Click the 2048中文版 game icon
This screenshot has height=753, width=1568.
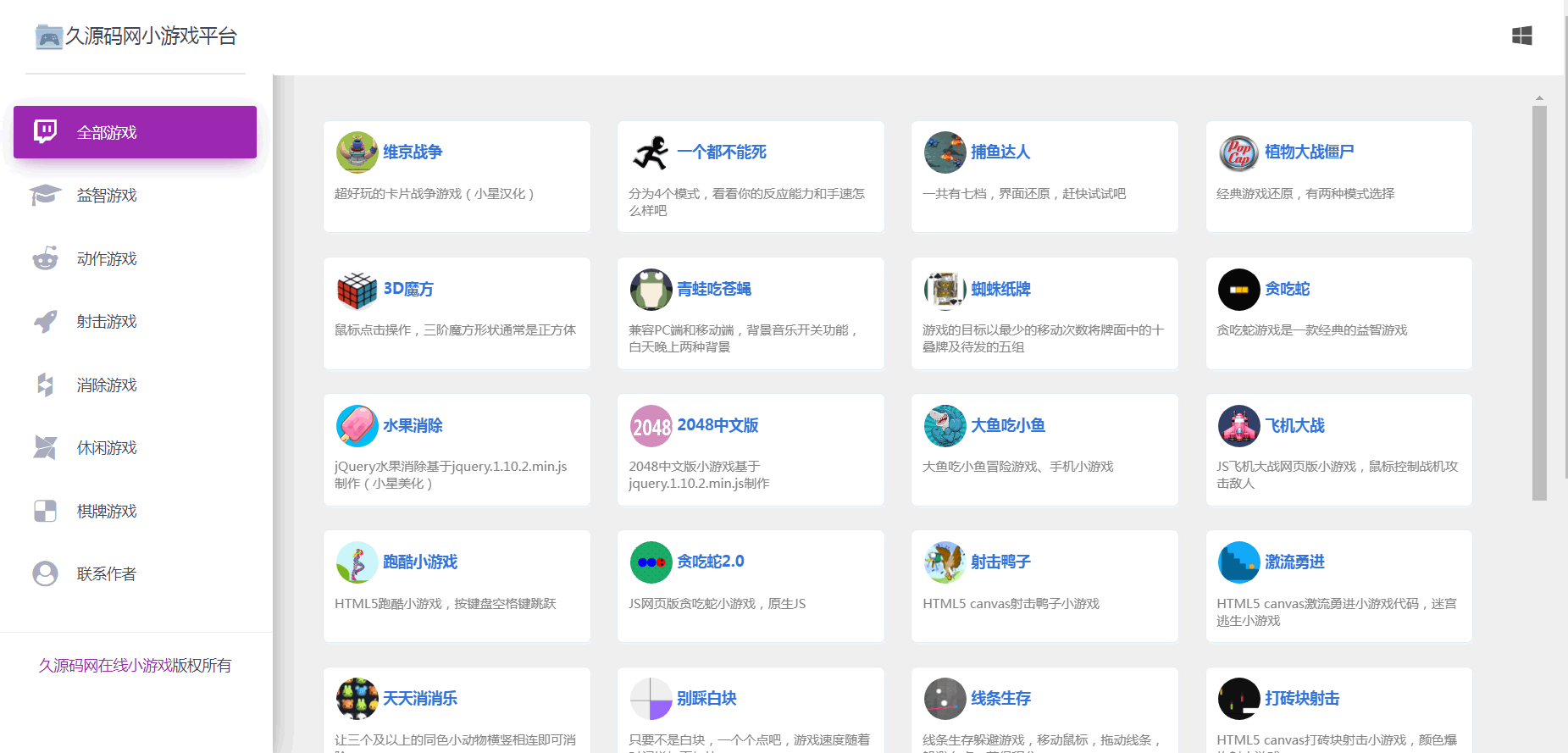(x=651, y=426)
